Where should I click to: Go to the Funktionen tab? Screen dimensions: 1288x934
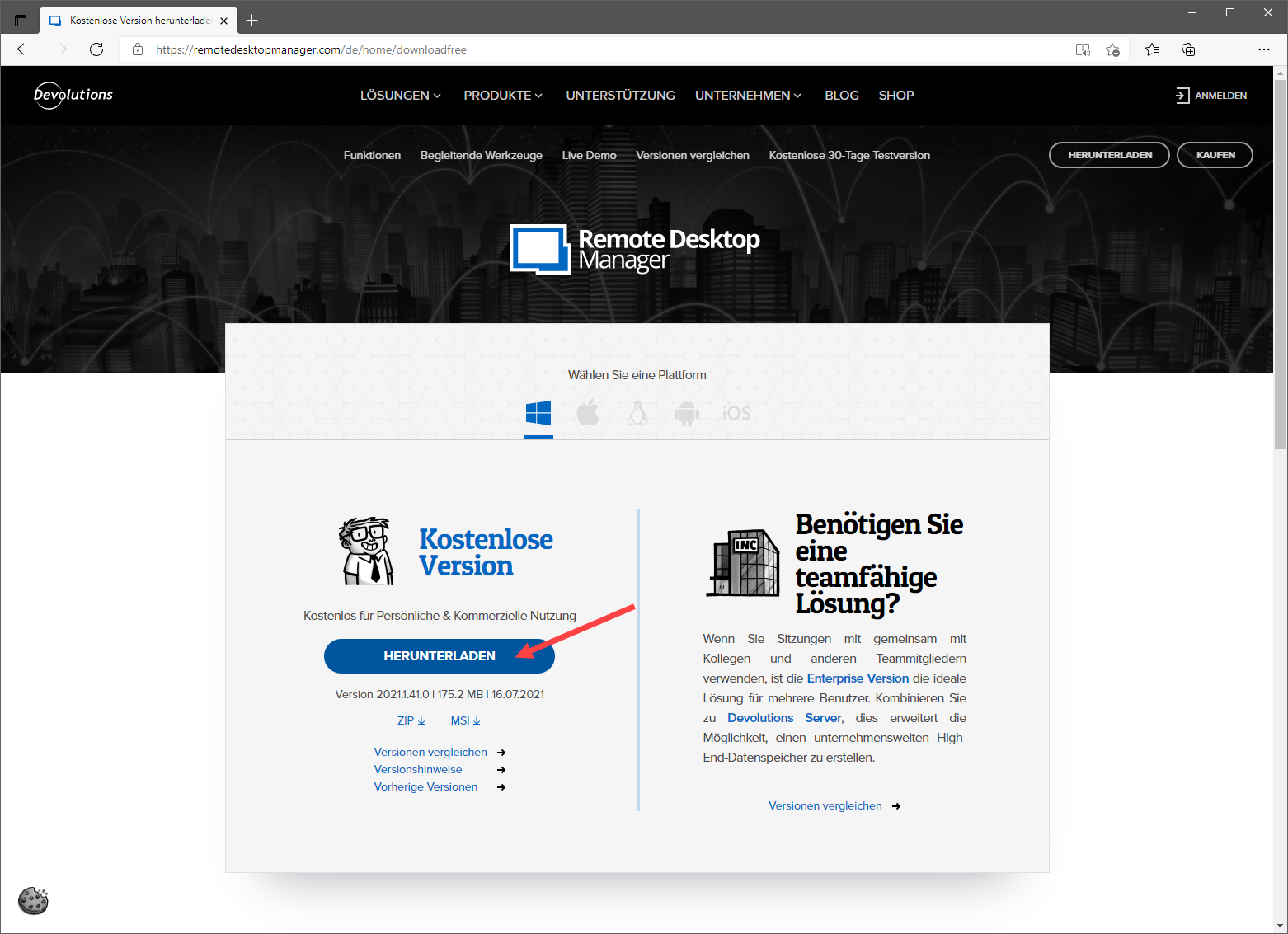pyautogui.click(x=372, y=155)
